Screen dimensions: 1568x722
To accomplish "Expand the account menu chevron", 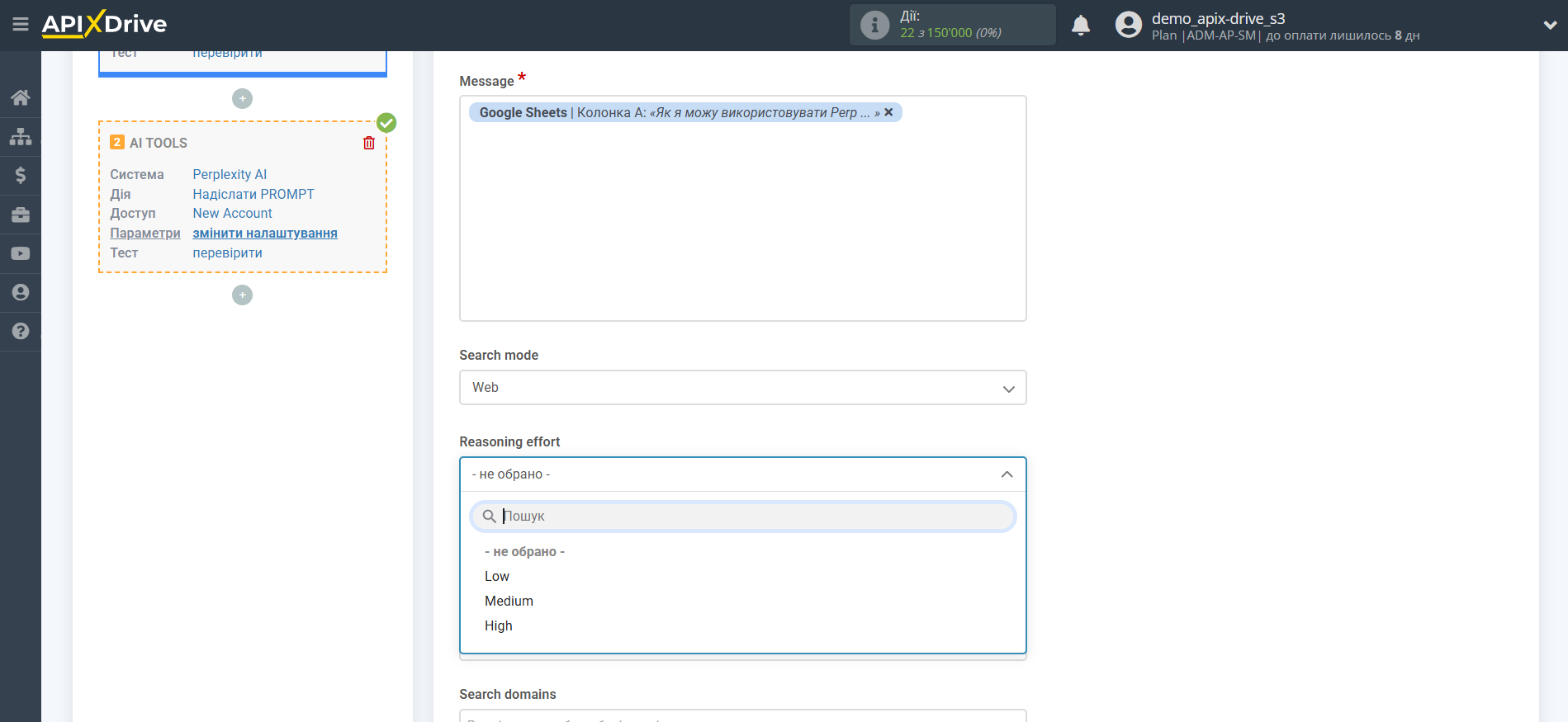I will pos(1550,26).
